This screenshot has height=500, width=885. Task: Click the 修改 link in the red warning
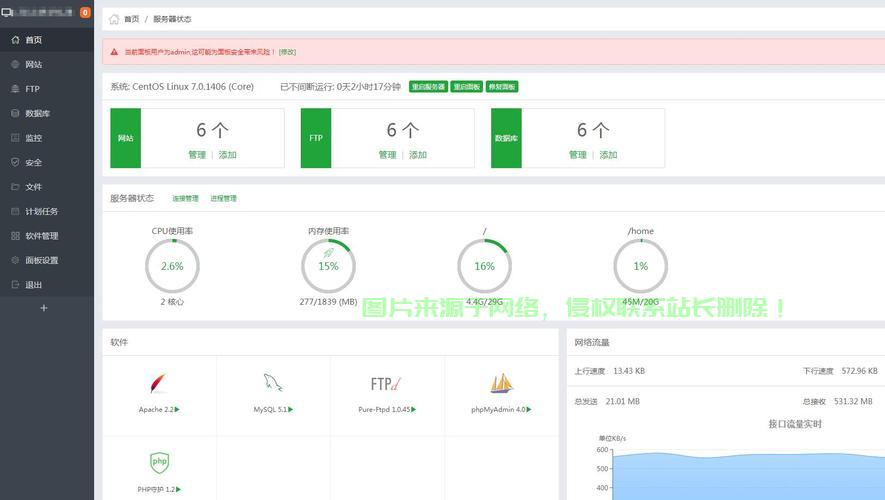tap(287, 52)
